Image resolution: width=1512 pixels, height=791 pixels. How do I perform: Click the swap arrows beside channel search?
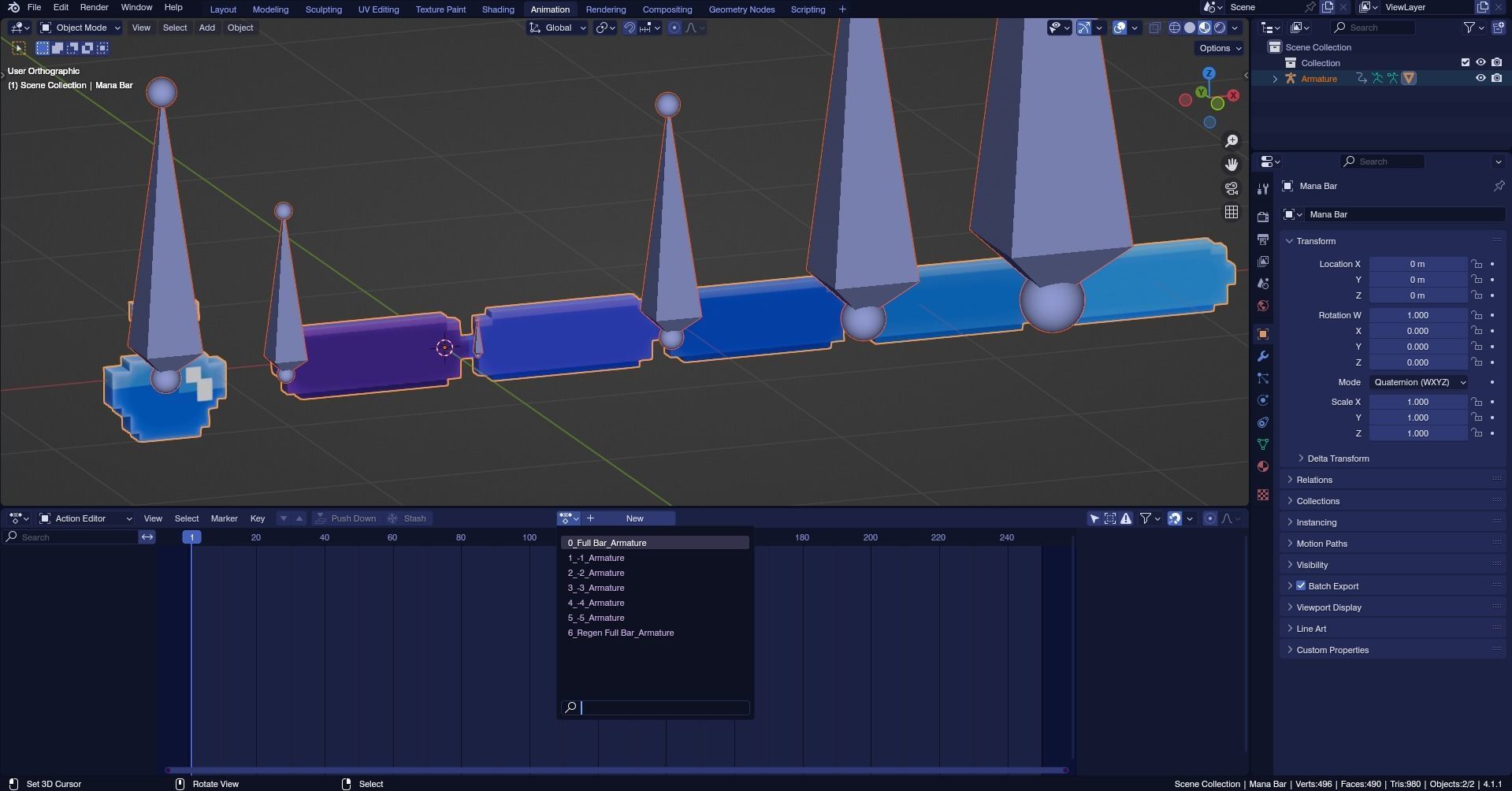point(147,537)
